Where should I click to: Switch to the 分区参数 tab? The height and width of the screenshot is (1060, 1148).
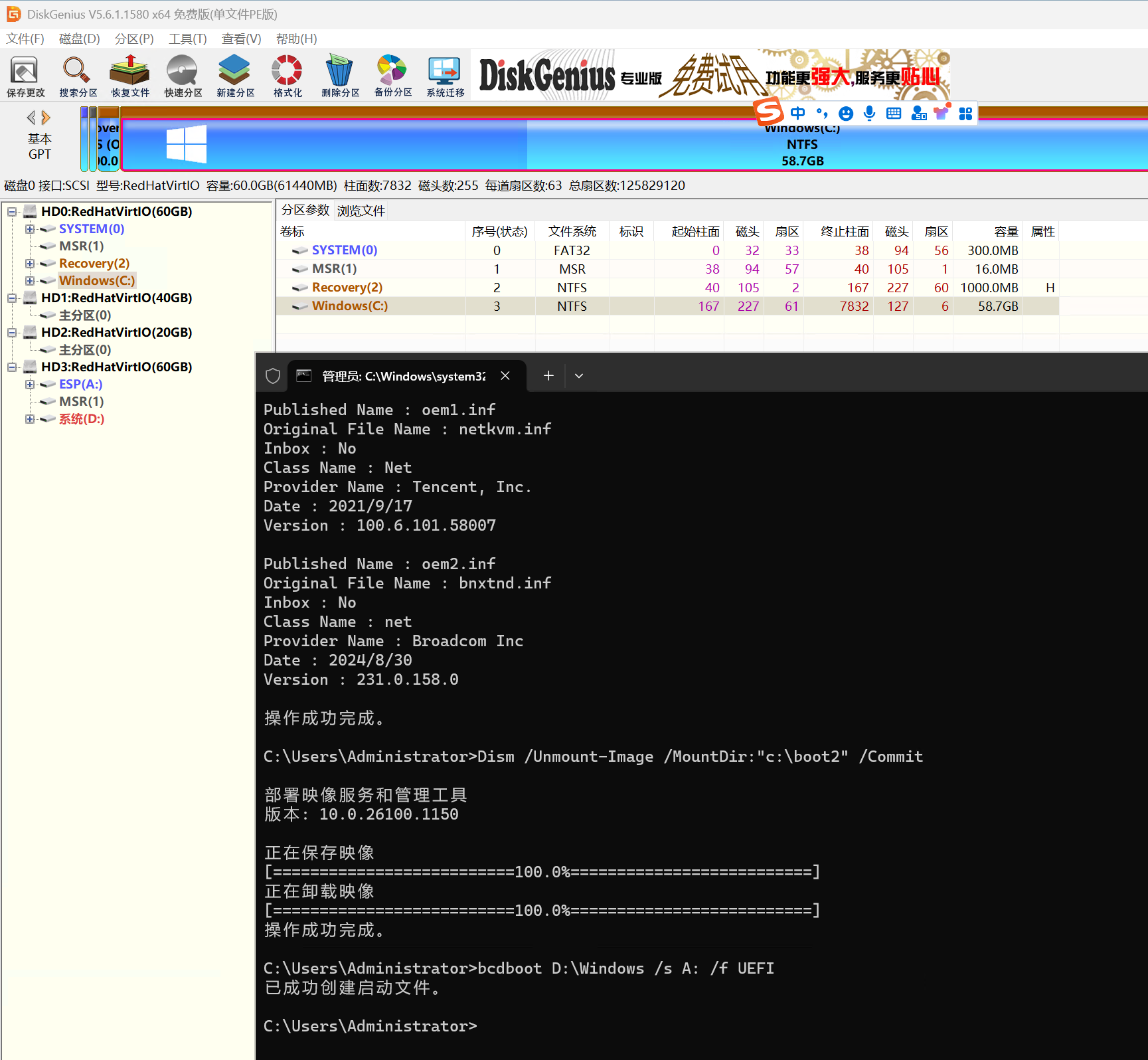coord(305,210)
